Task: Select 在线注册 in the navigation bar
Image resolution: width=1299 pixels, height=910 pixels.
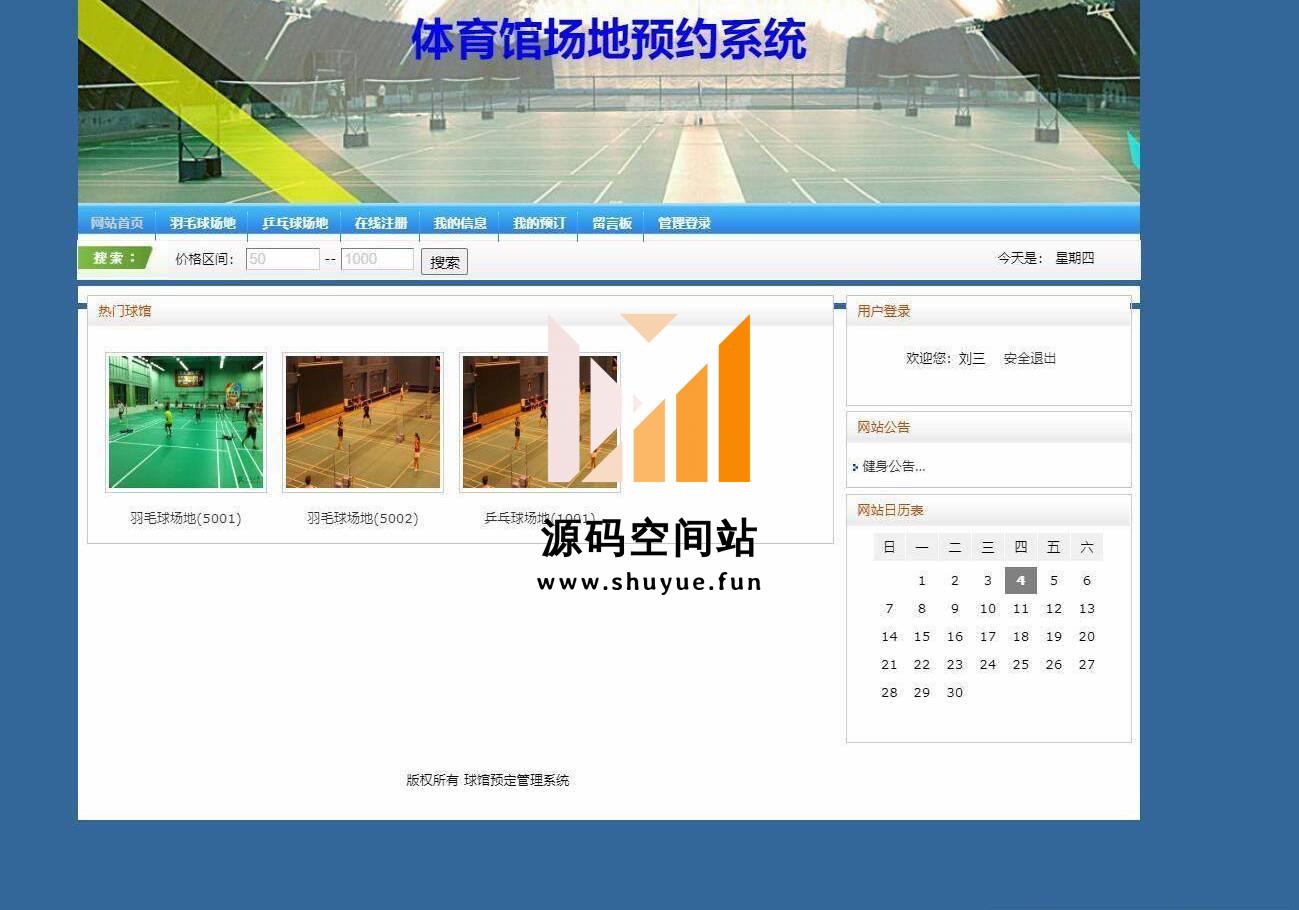Action: coord(381,223)
